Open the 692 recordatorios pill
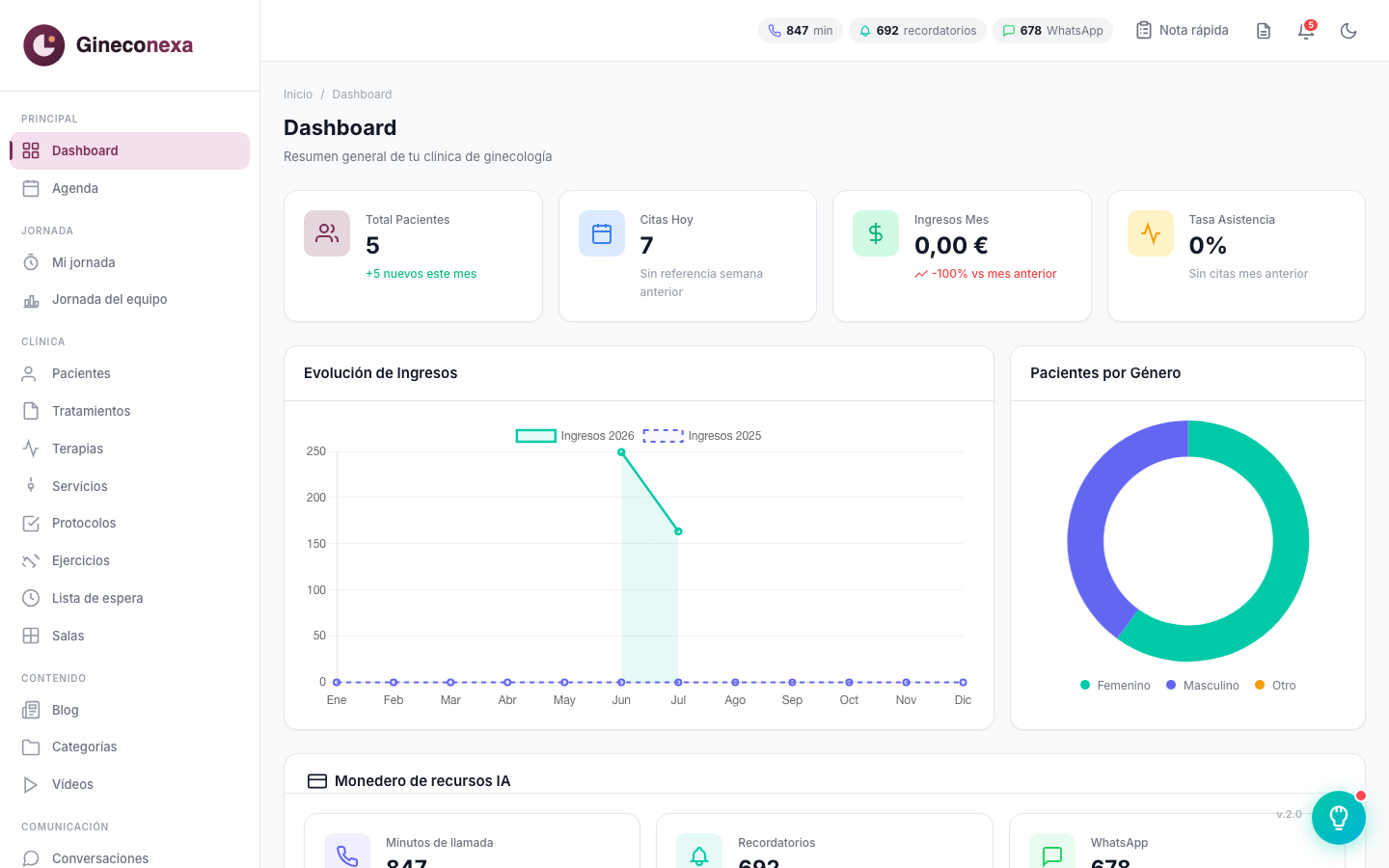Screen dimensions: 1389x868 coord(917,31)
